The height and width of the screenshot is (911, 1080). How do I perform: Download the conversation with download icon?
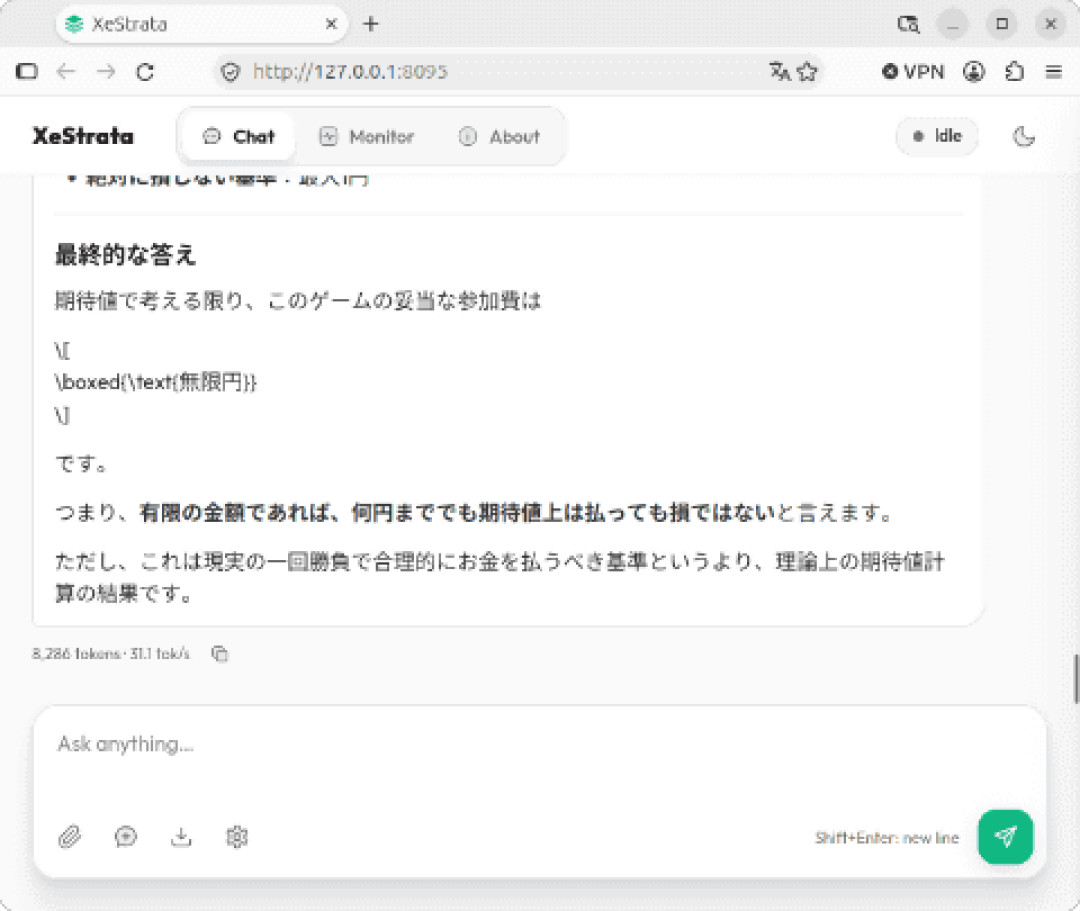point(181,837)
